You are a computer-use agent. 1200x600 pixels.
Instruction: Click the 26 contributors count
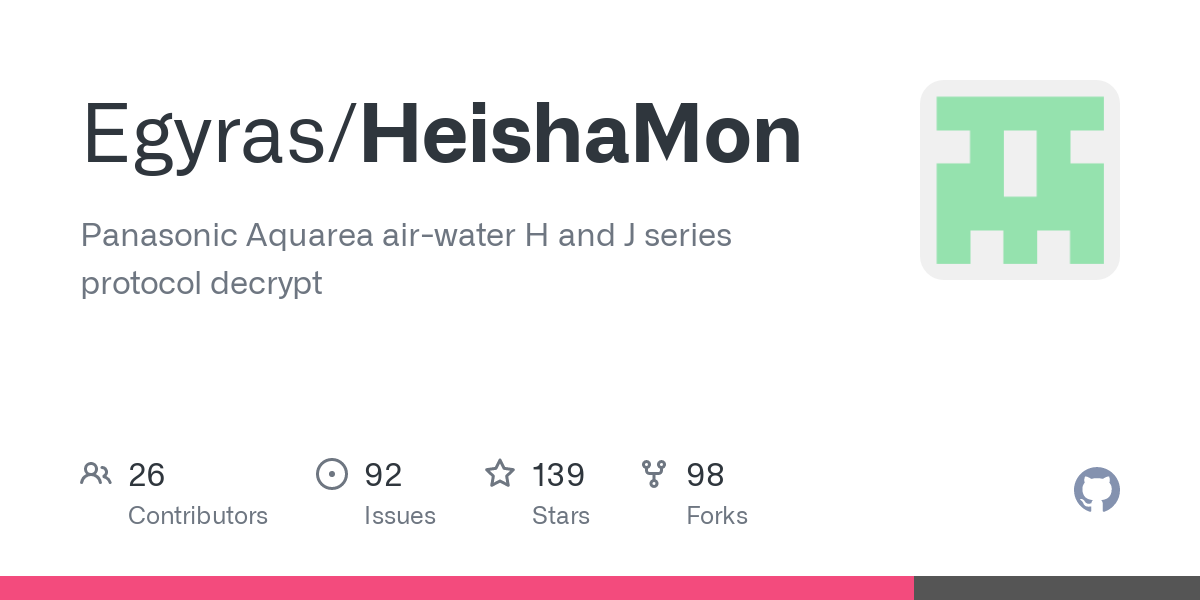(147, 475)
